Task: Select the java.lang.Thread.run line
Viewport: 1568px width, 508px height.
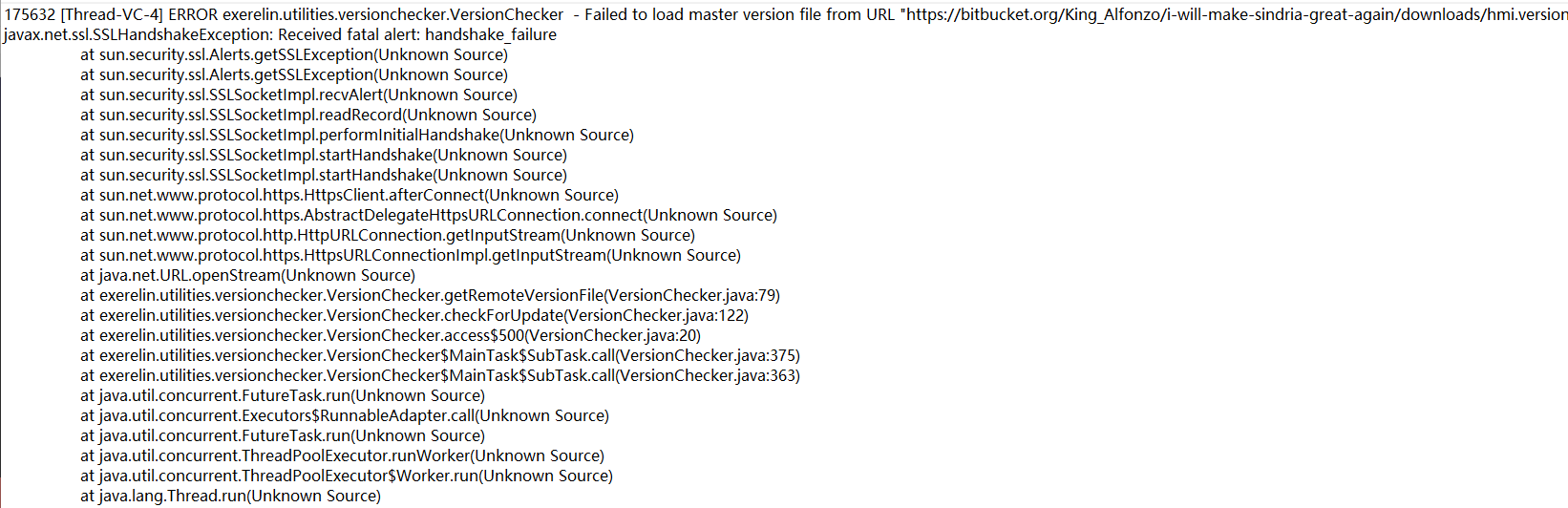Action: (x=231, y=496)
